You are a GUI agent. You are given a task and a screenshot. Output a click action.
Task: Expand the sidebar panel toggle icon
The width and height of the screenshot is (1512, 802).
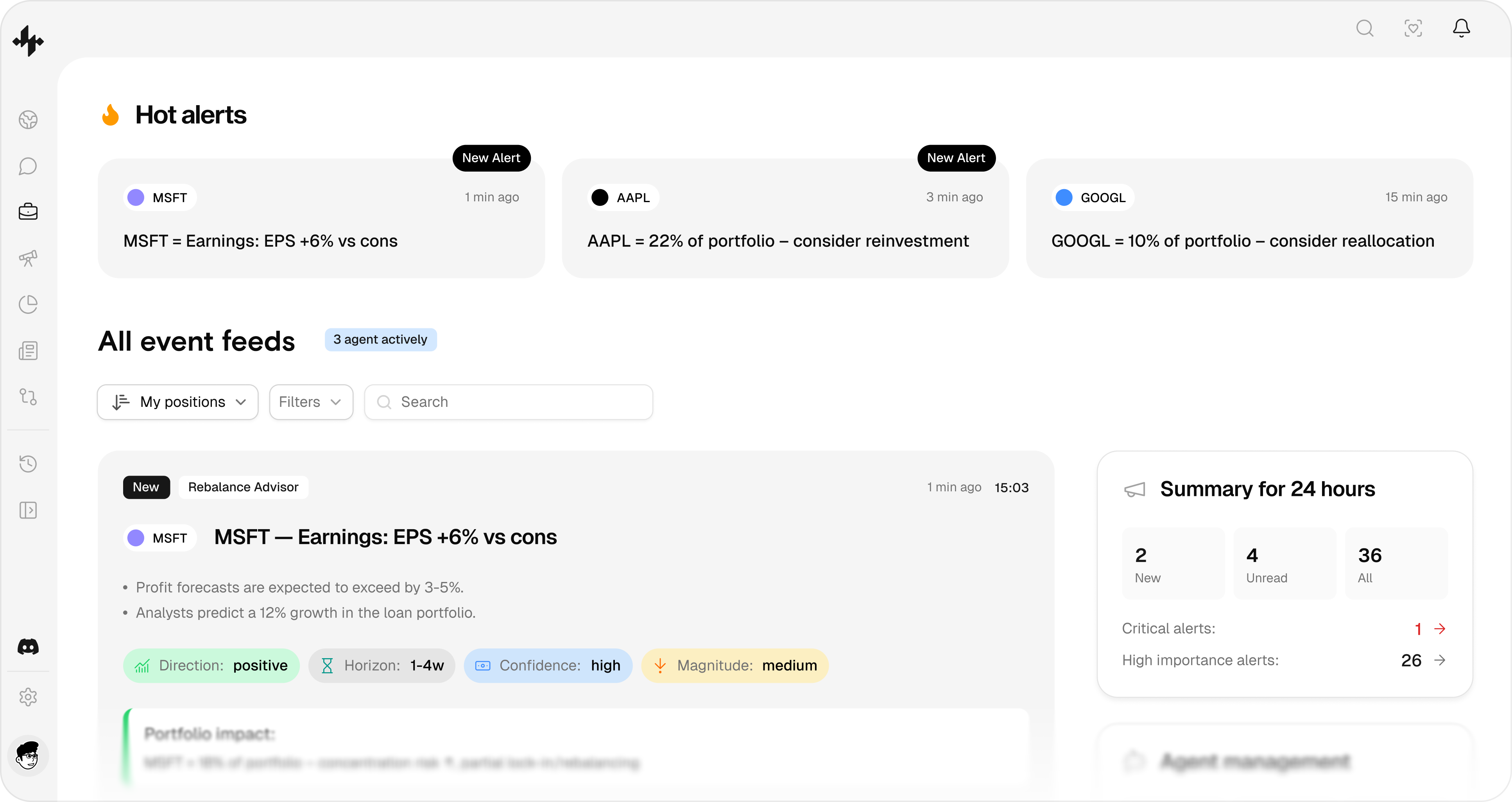click(28, 510)
